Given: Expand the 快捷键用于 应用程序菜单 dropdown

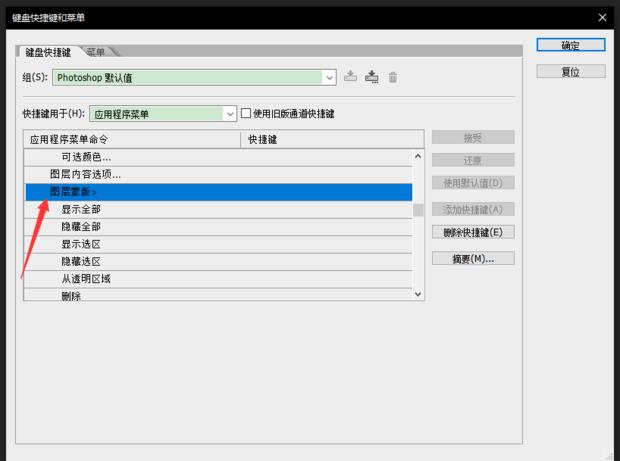Looking at the screenshot, I should pos(231,114).
